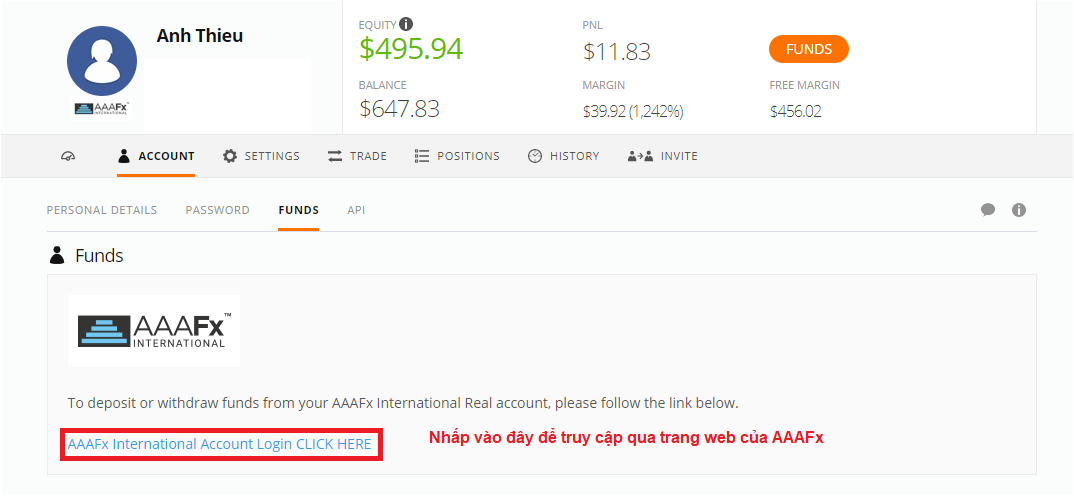The width and height of the screenshot is (1074, 496).
Task: Click the info icon beside Equity
Action: (406, 24)
